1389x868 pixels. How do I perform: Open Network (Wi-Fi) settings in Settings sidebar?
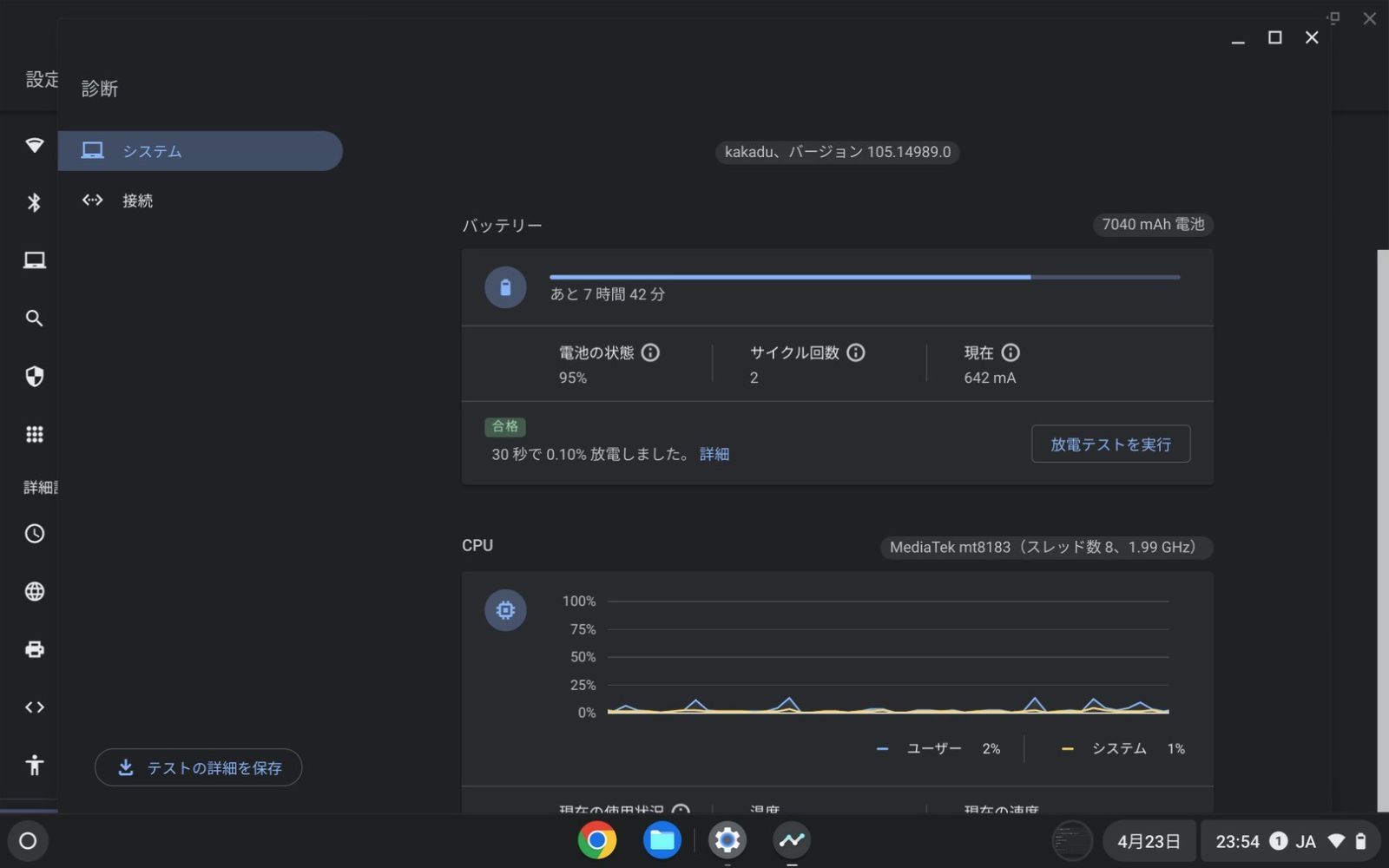pos(34,145)
